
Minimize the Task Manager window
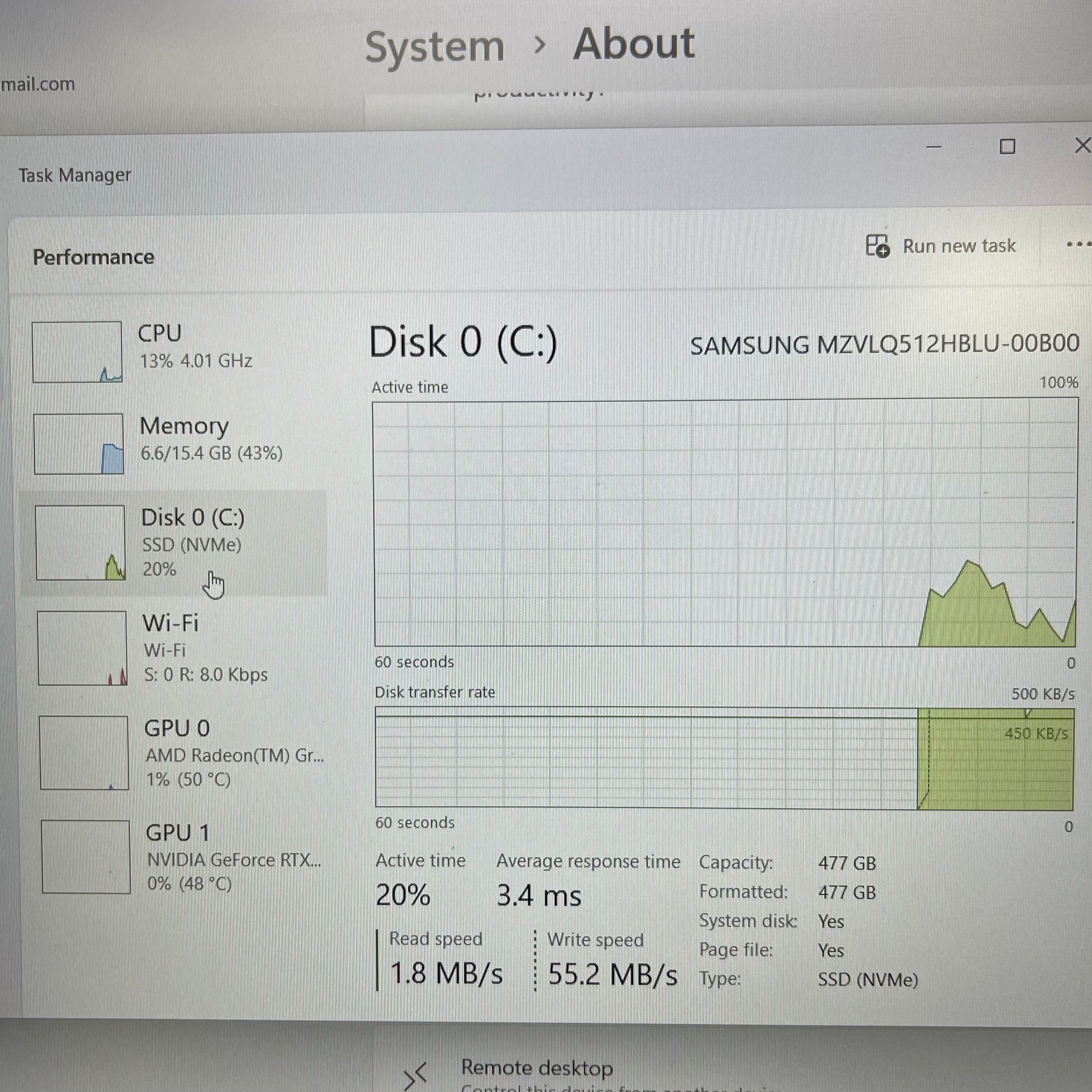934,147
